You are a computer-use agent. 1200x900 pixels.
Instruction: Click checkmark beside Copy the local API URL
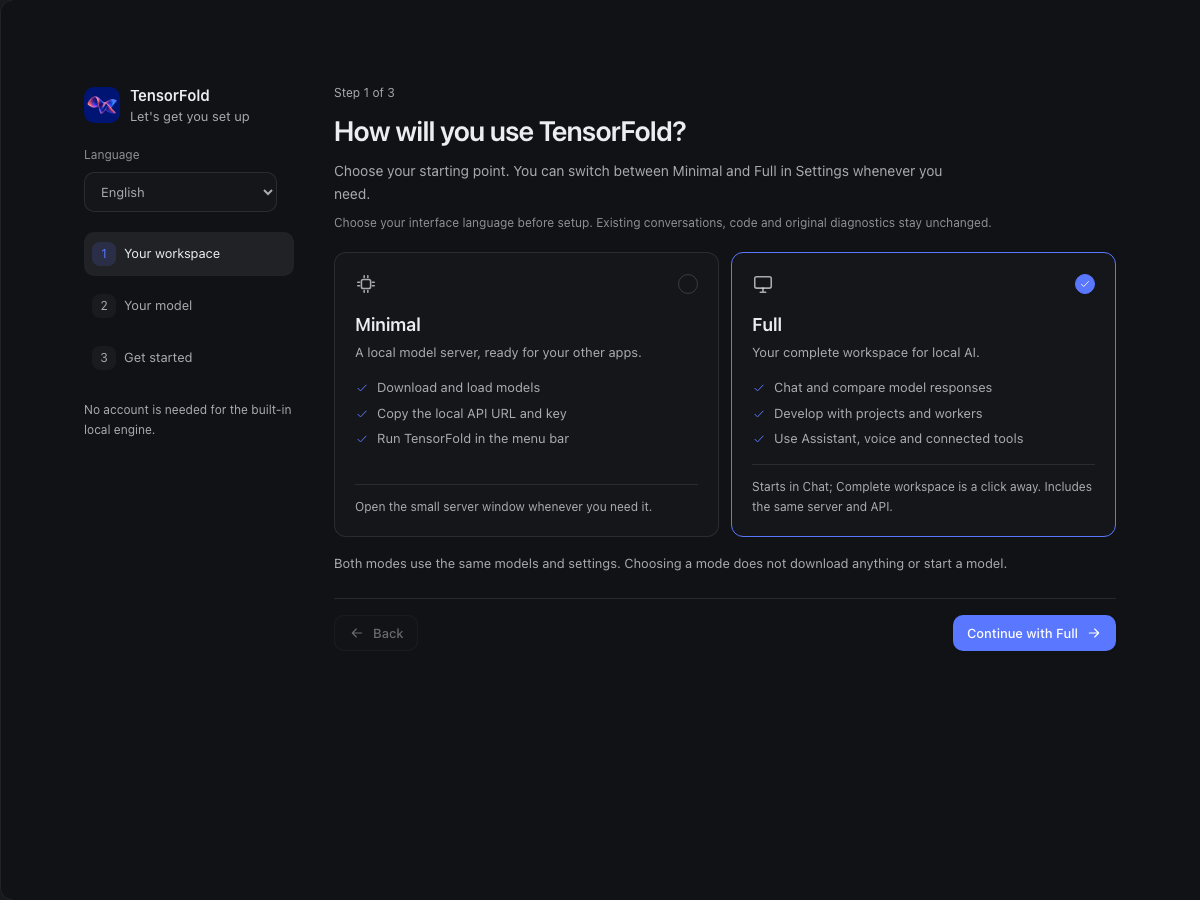362,414
